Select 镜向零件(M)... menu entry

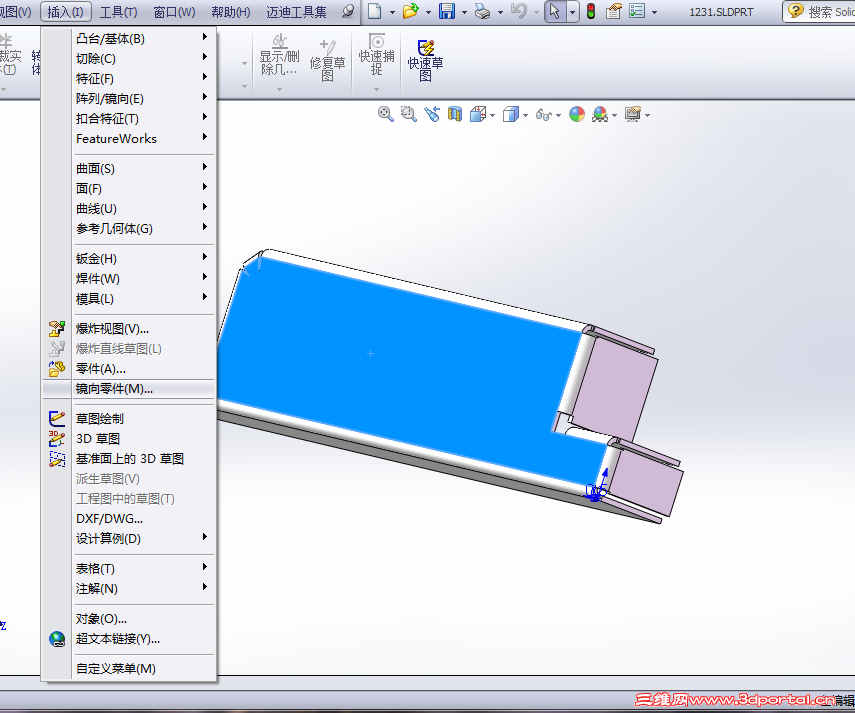(129, 389)
